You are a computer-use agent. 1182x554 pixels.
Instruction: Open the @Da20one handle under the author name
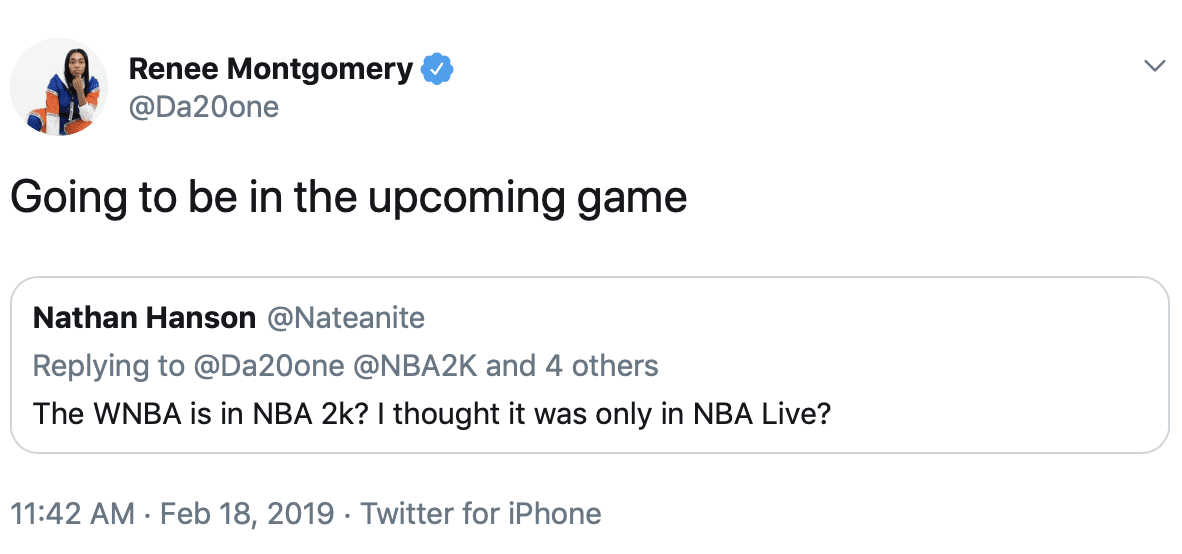(204, 106)
